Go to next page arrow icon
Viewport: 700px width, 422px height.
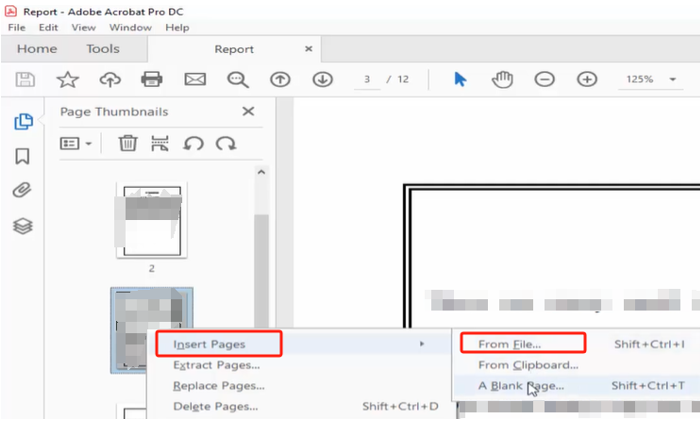[322, 79]
